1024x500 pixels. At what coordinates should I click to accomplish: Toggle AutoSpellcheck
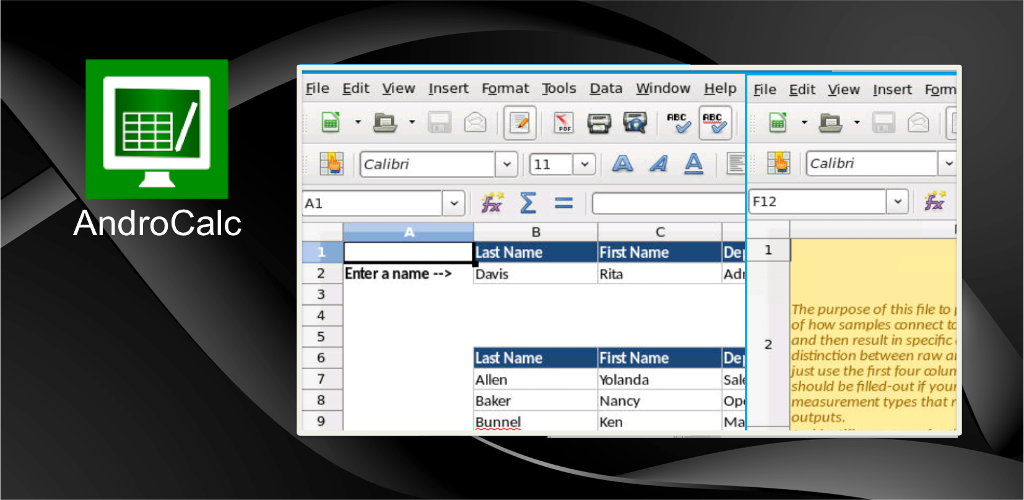(714, 122)
